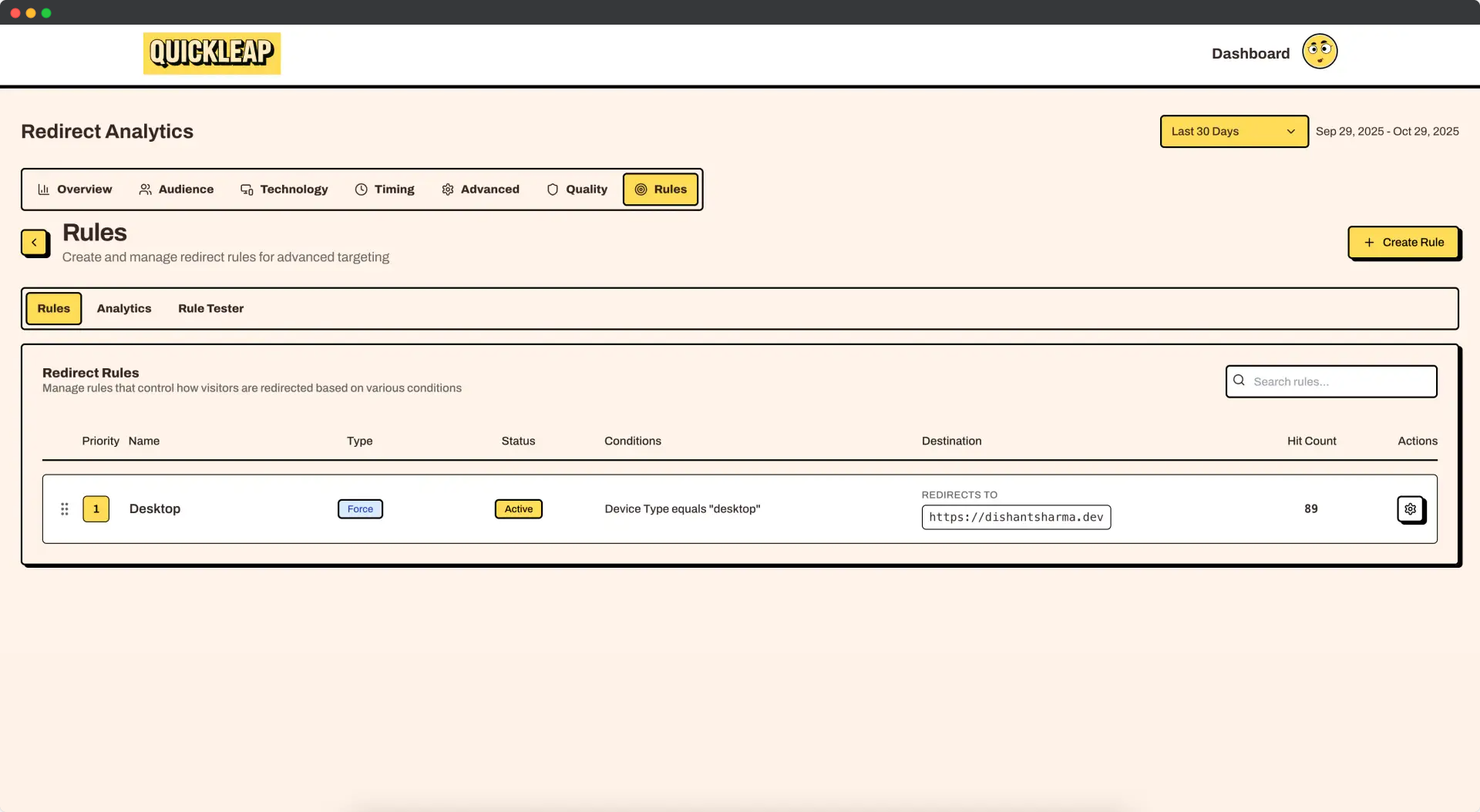Open the Overview analytics tab icon
Screen dimensions: 1480x812
(44, 189)
